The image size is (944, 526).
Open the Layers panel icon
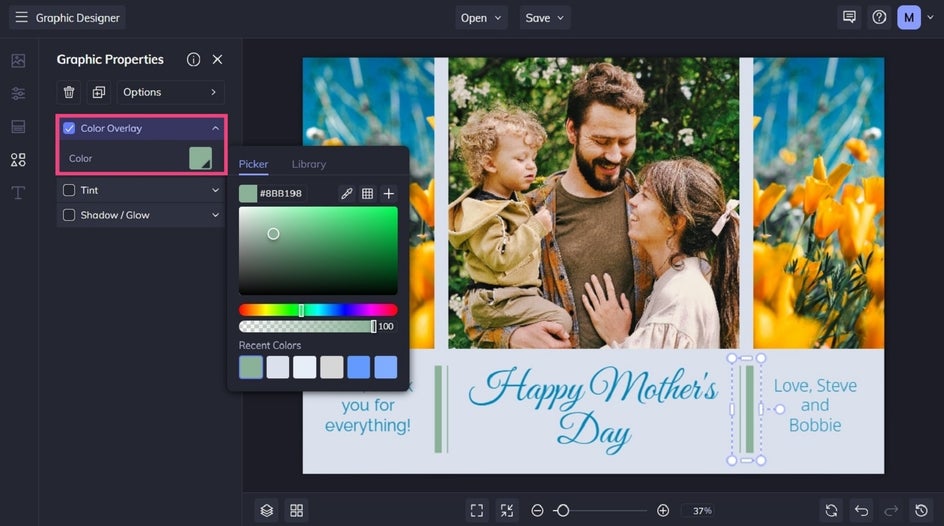tap(267, 510)
